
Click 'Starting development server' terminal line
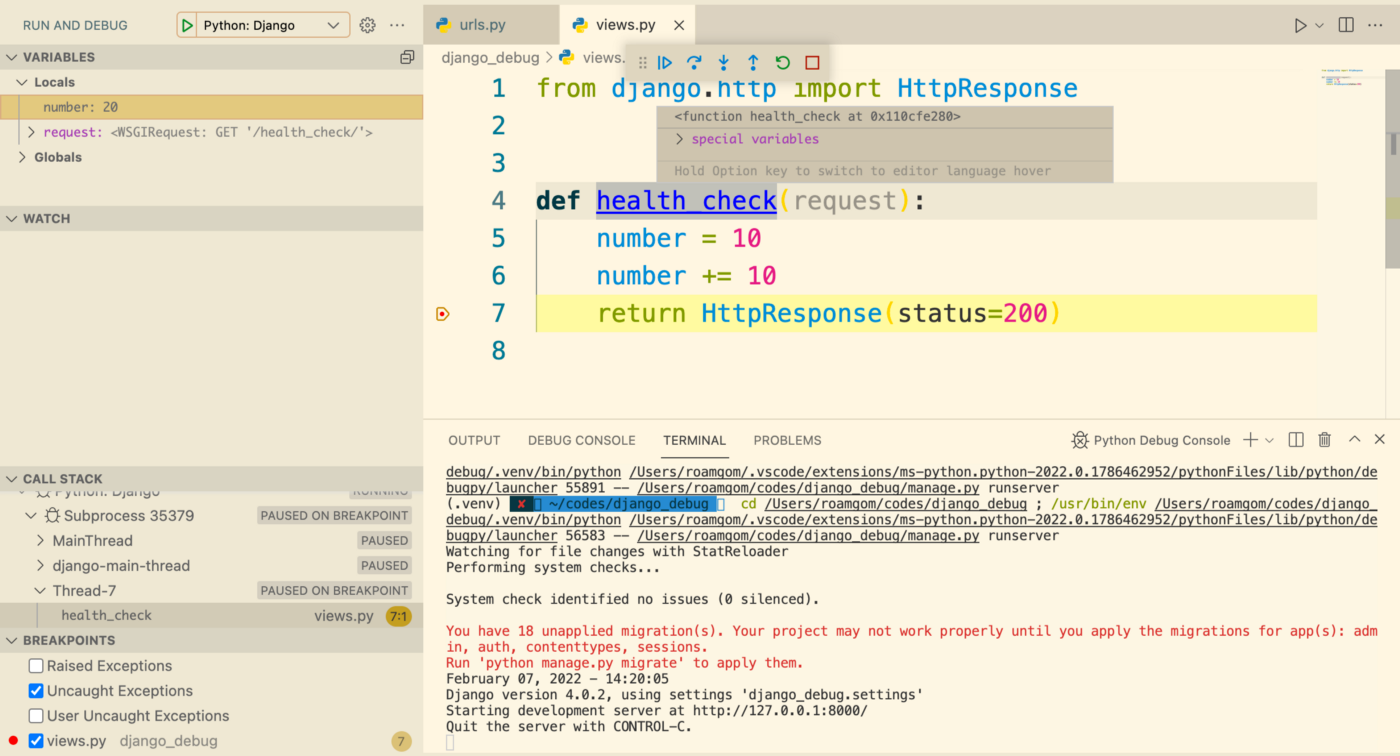(657, 711)
